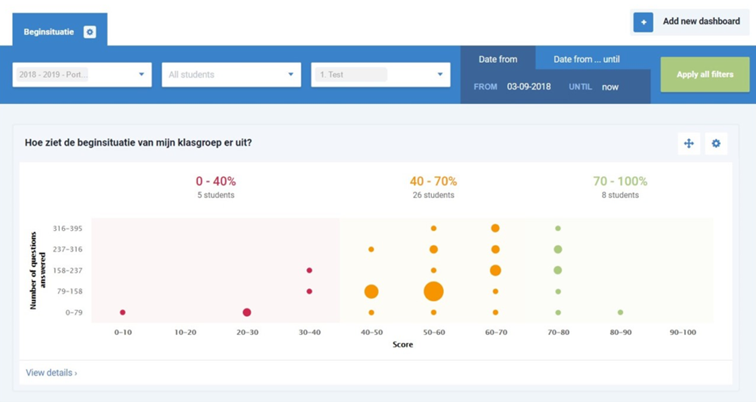Image resolution: width=756 pixels, height=402 pixels.
Task: Click the until date value now
Action: 612,87
